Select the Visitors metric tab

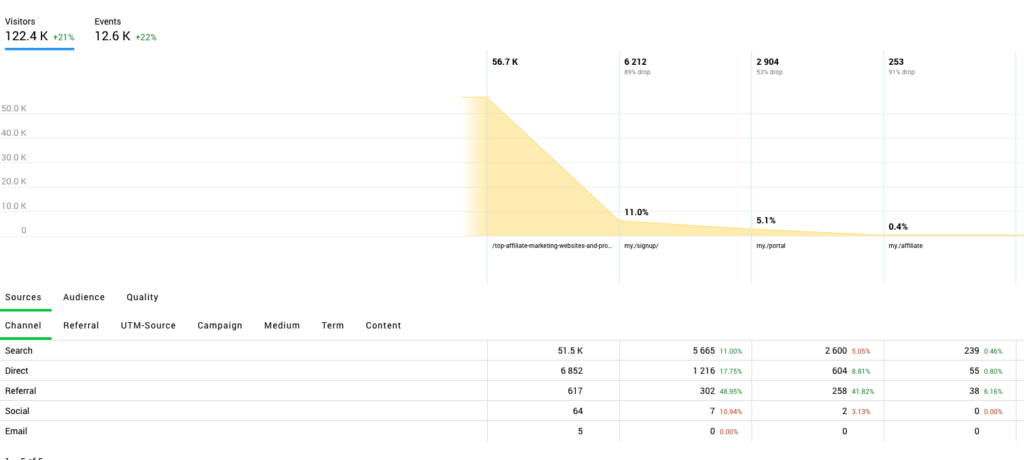(x=39, y=30)
